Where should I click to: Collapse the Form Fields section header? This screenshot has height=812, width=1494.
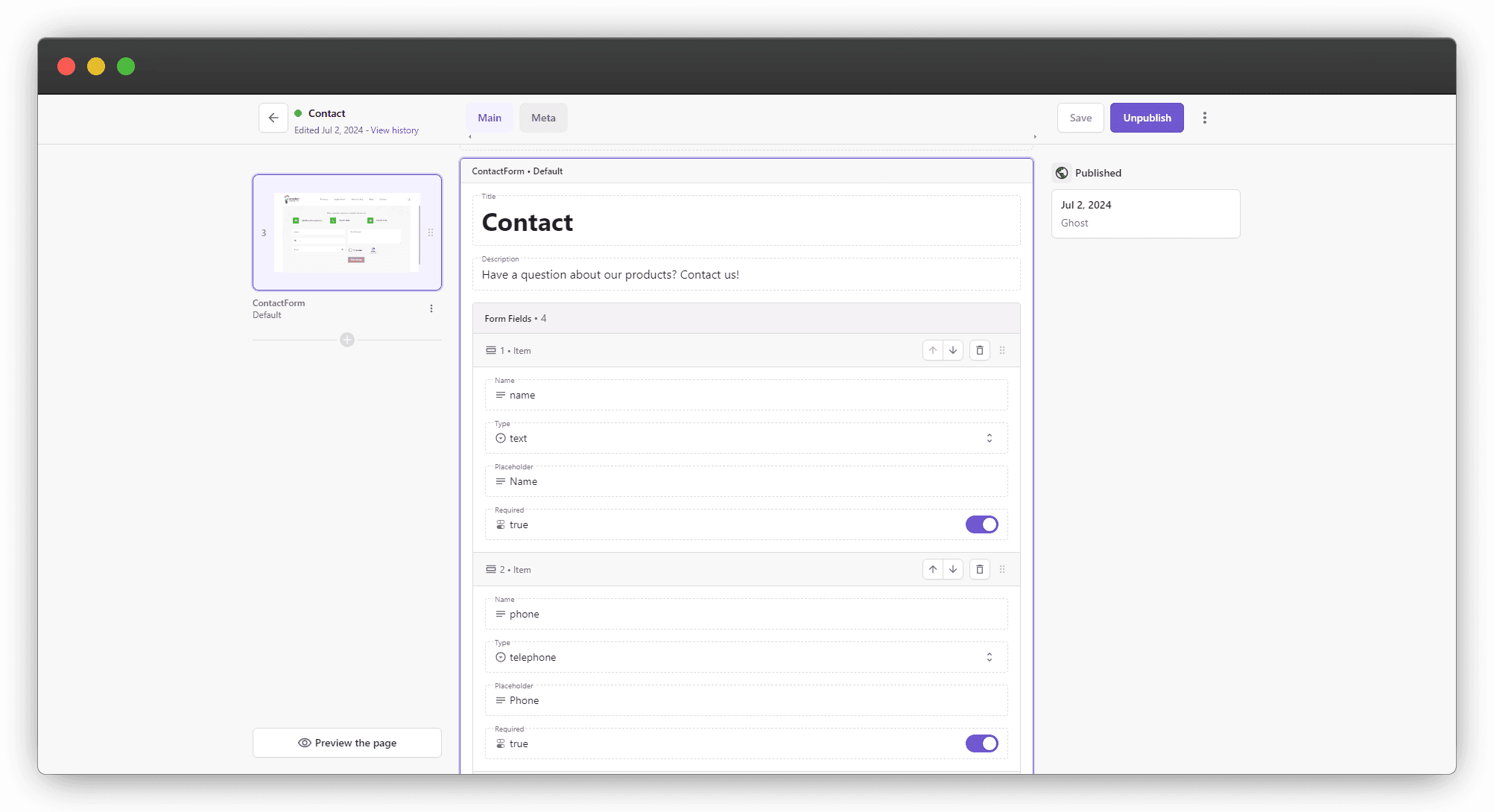coord(747,318)
